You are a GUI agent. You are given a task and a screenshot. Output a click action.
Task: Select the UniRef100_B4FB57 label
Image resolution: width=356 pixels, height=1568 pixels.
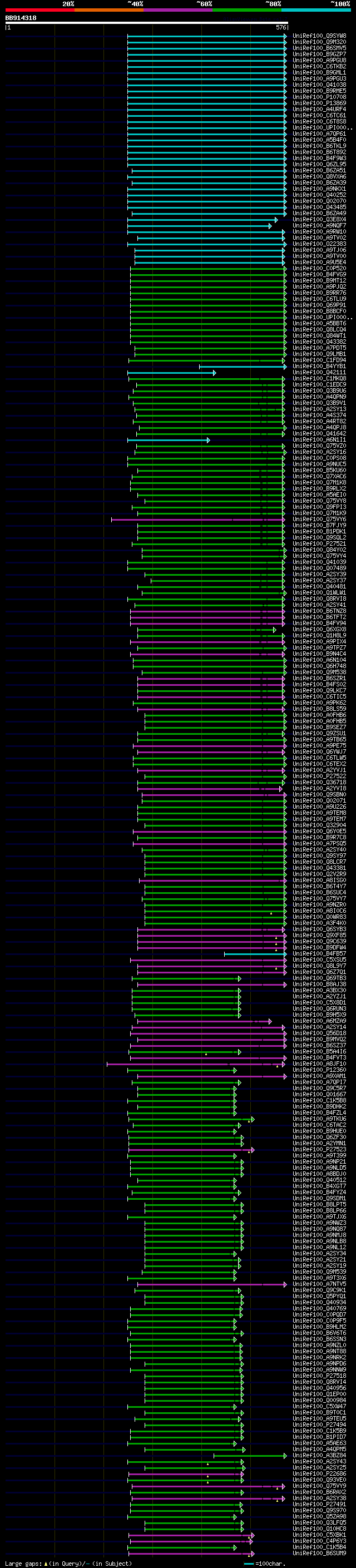(319, 954)
